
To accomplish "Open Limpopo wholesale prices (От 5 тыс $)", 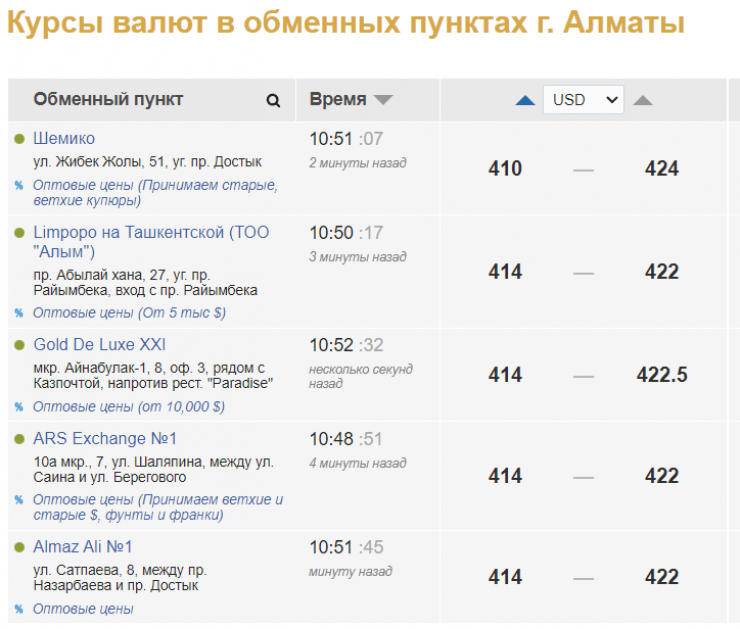I will 129,313.
